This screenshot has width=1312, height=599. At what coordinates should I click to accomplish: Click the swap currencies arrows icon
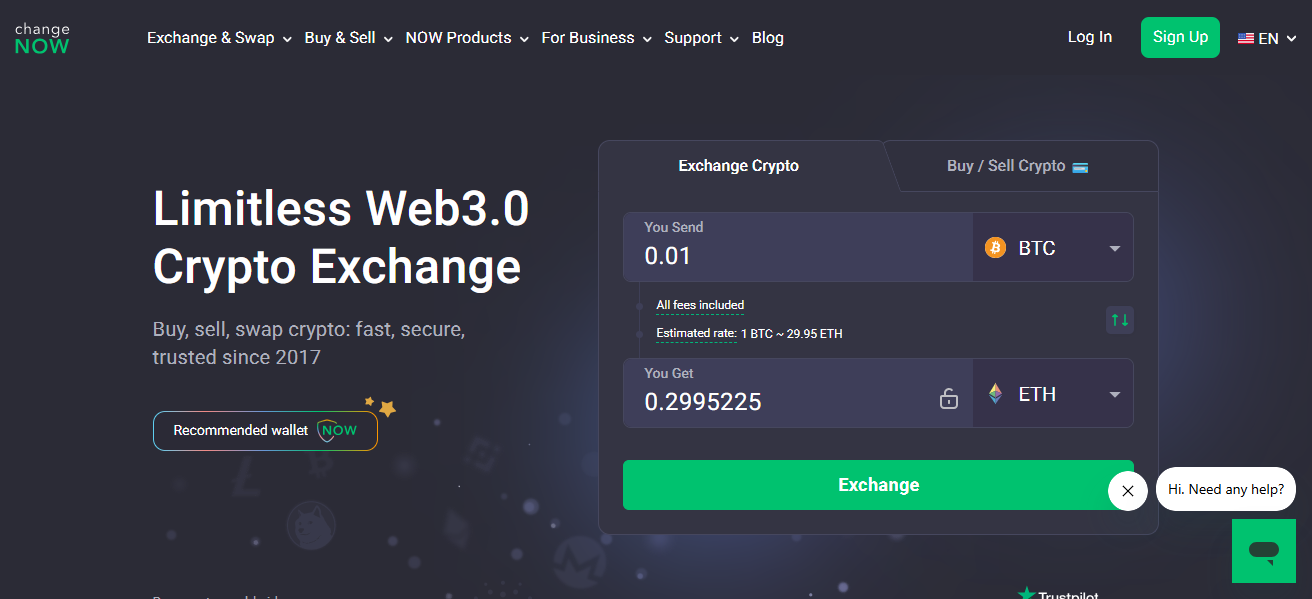pyautogui.click(x=1119, y=319)
